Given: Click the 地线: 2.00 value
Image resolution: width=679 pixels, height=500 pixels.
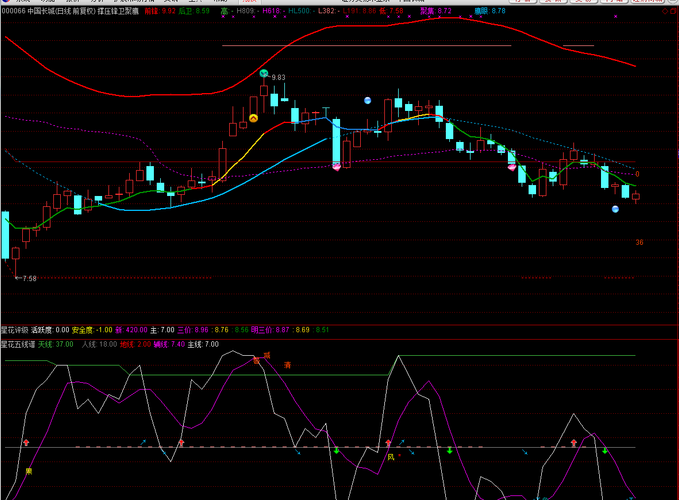Looking at the screenshot, I should pyautogui.click(x=135, y=345).
